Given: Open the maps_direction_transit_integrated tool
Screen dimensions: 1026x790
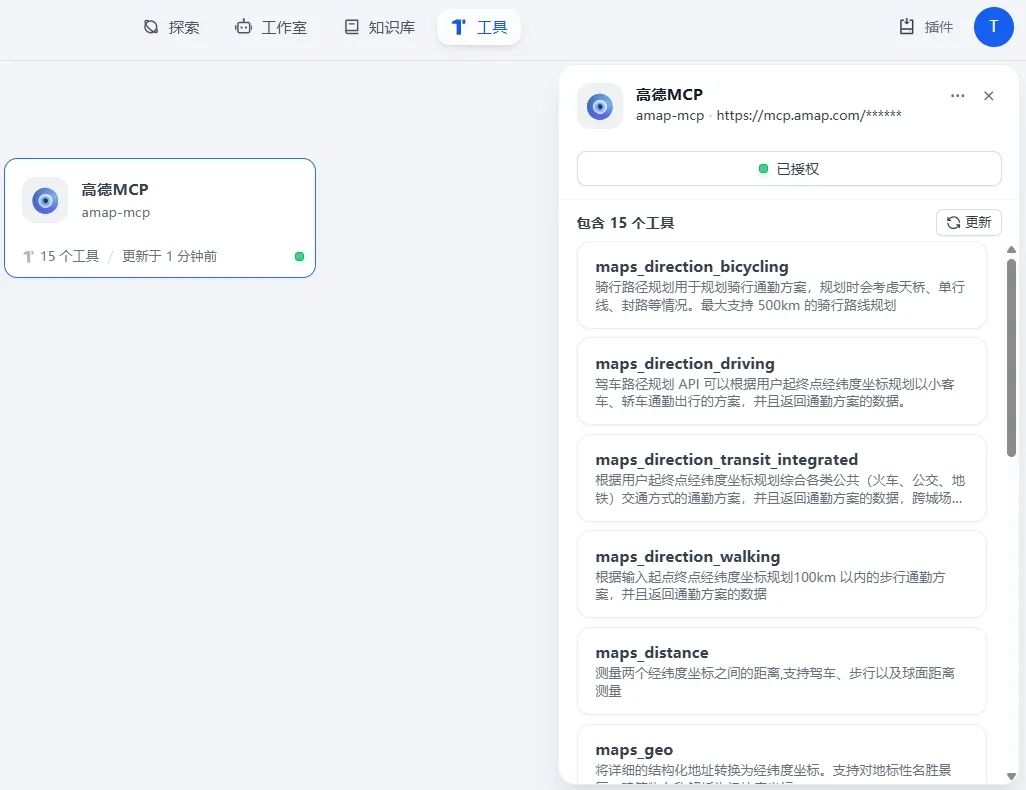Looking at the screenshot, I should pyautogui.click(x=781, y=478).
